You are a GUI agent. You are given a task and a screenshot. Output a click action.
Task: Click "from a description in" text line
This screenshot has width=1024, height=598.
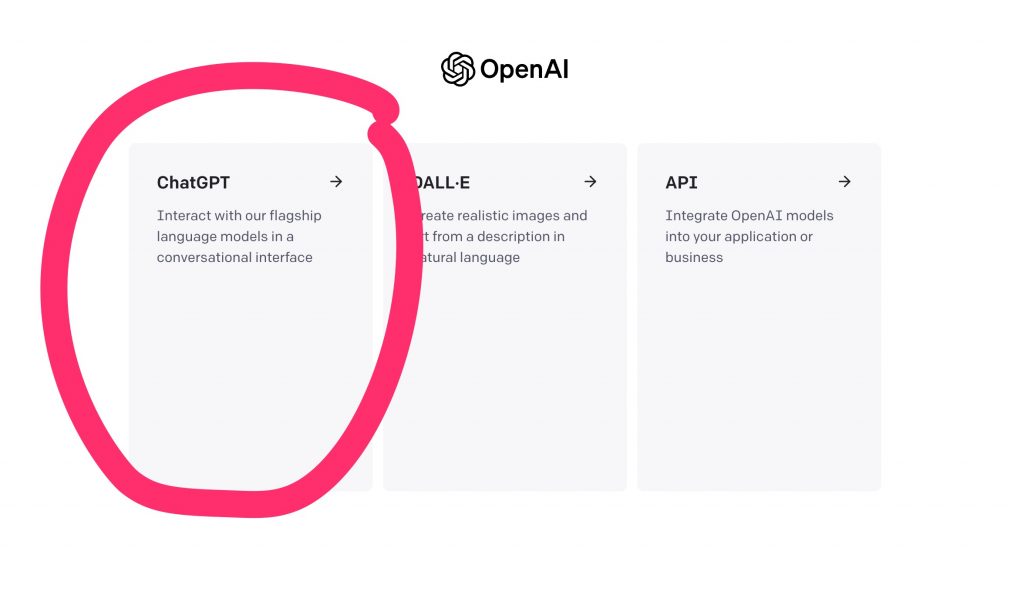click(498, 236)
